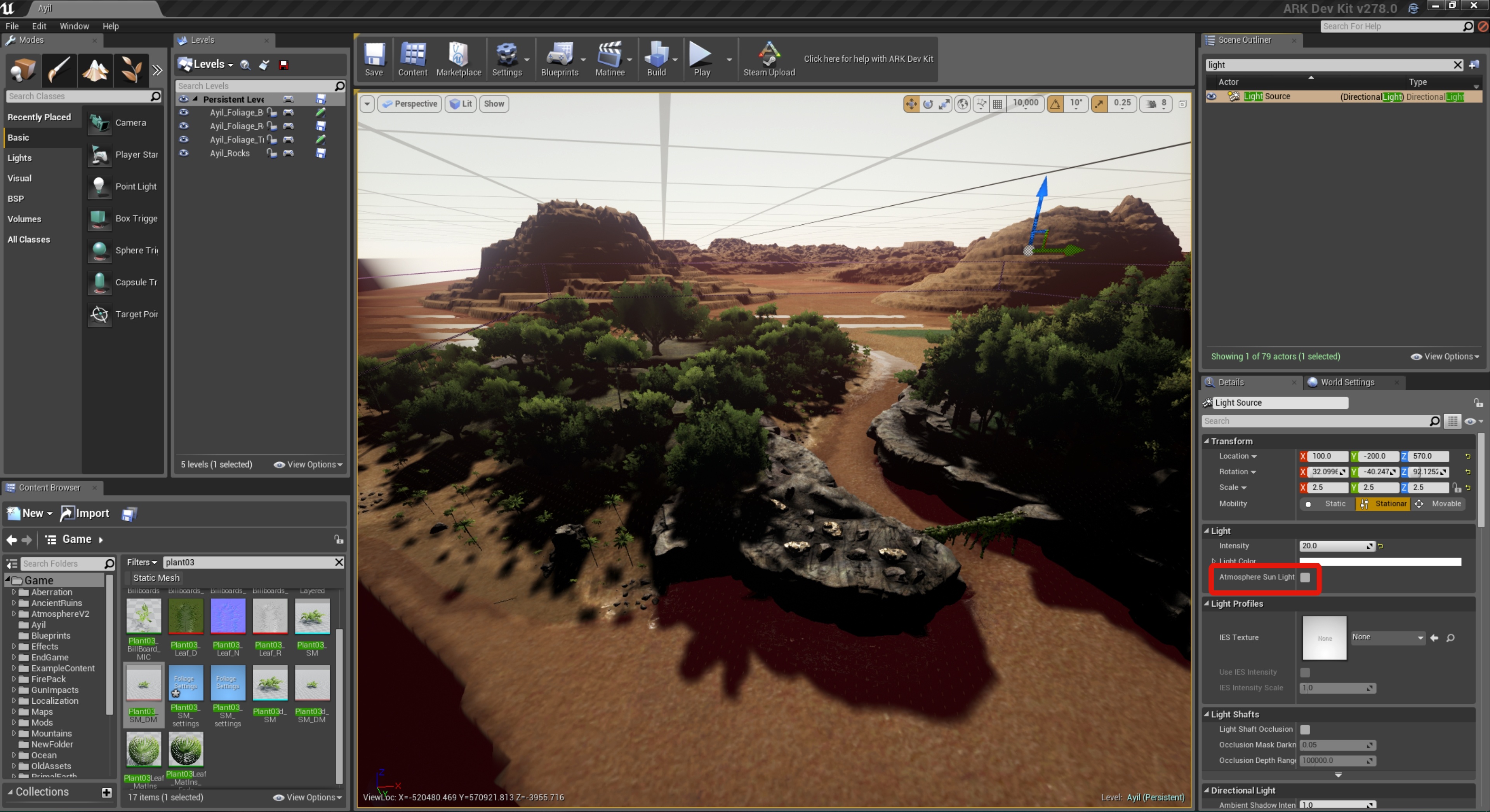
Task: Enable the Atmosphere Sun Light checkbox
Action: pos(1305,577)
